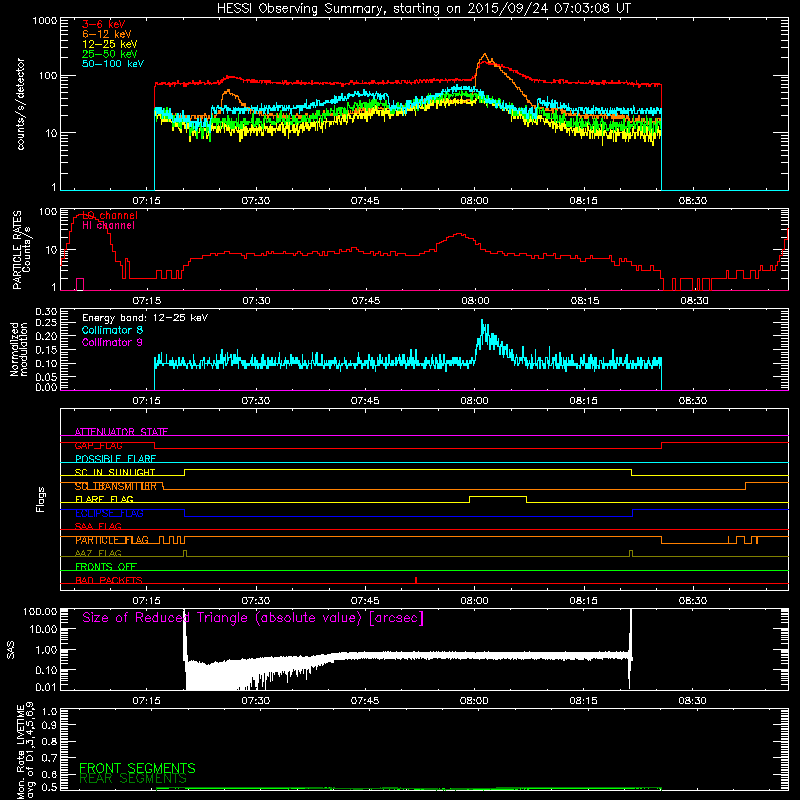The width and height of the screenshot is (800, 800).
Task: Click the raised FLARE_FLAG step segment
Action: [x=498, y=496]
